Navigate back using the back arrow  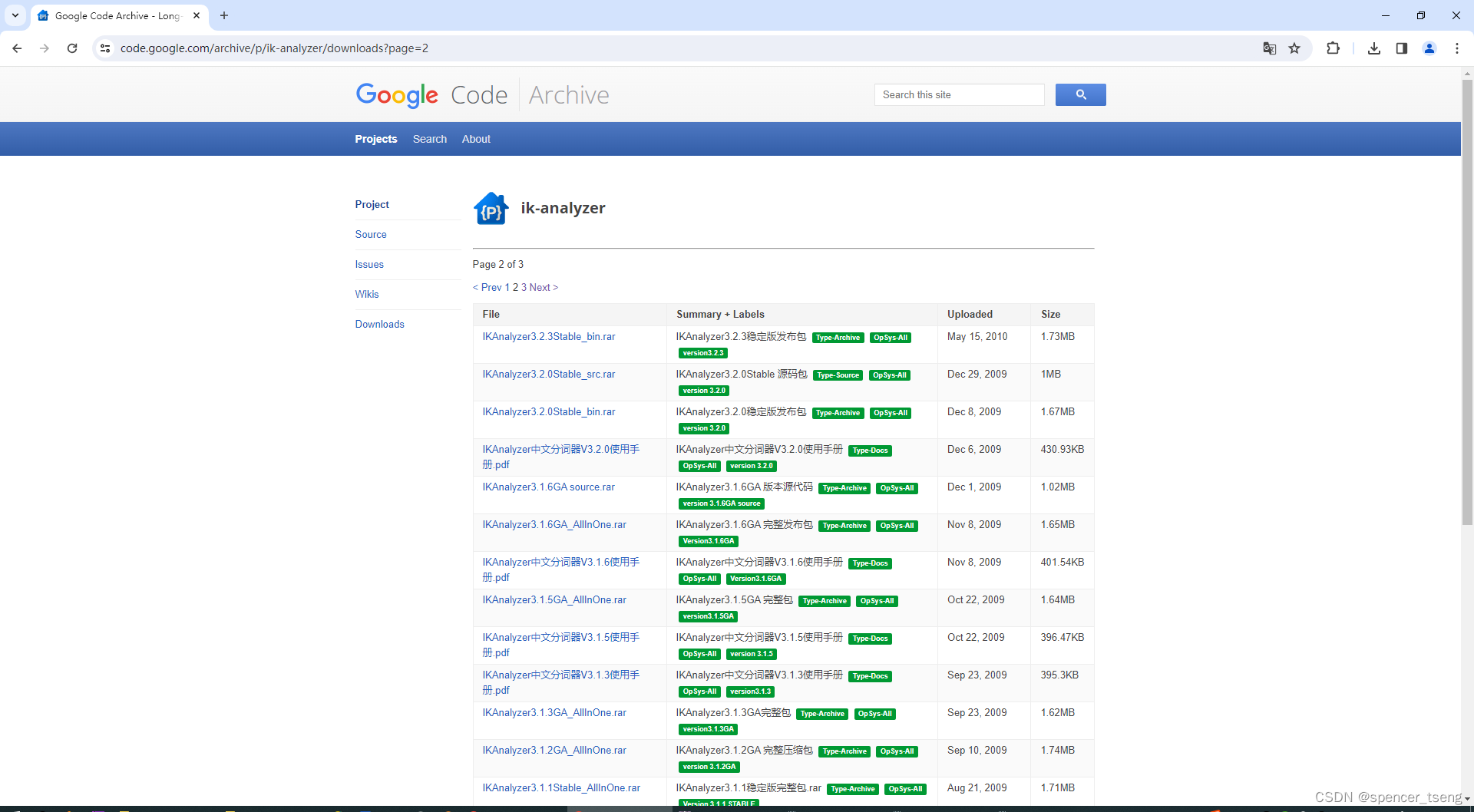point(17,48)
